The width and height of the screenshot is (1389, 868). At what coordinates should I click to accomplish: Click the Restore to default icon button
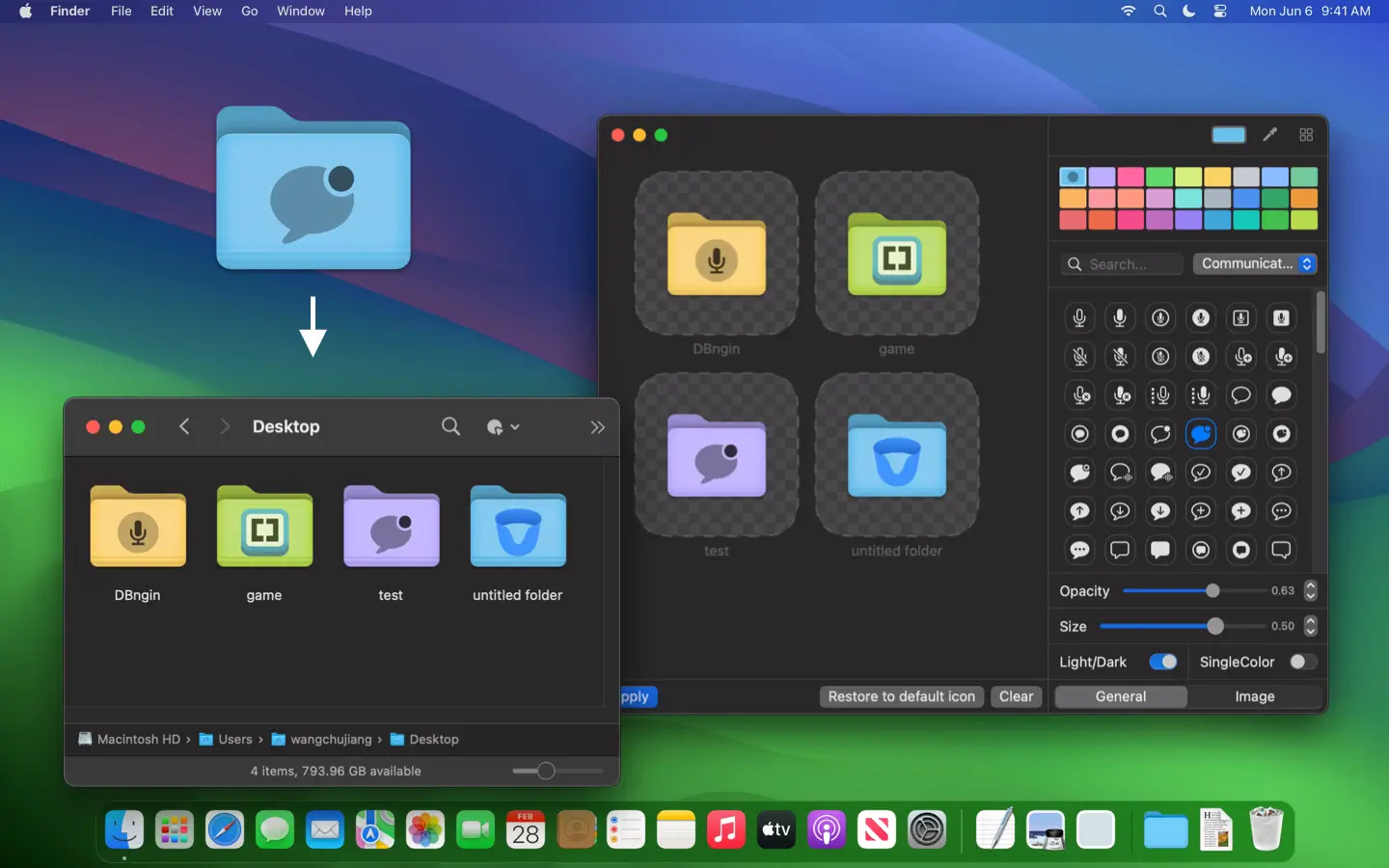point(901,696)
